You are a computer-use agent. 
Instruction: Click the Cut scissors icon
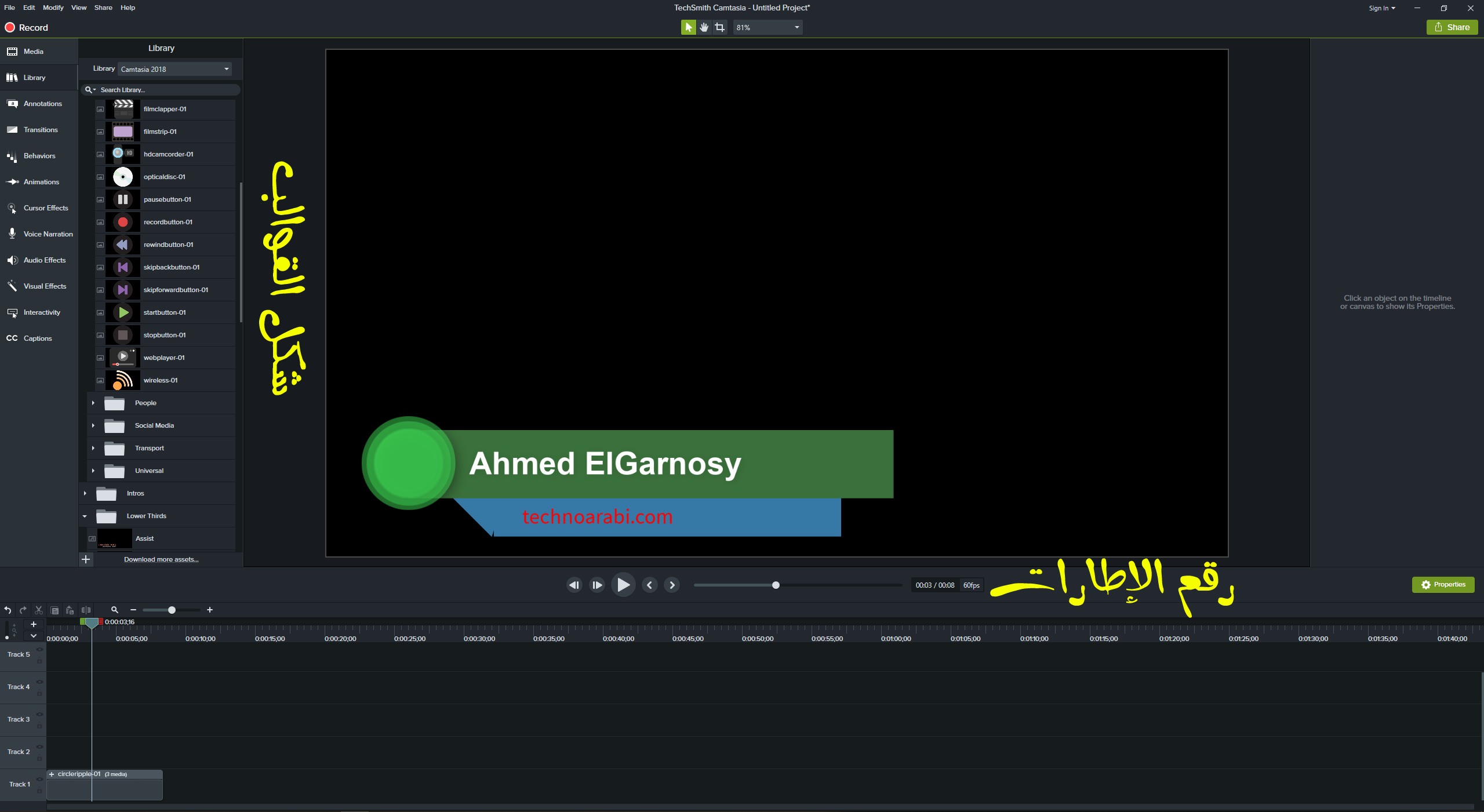39,610
